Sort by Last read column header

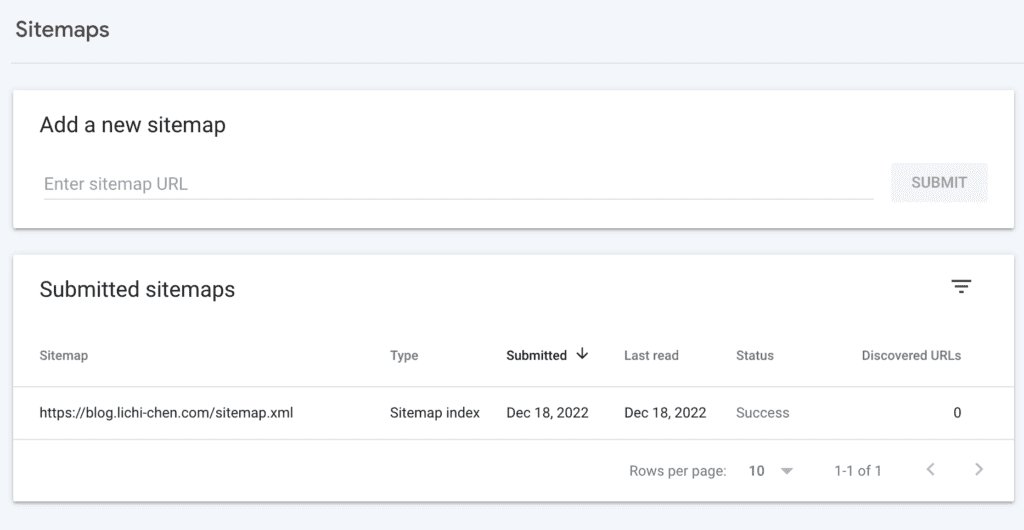point(651,356)
